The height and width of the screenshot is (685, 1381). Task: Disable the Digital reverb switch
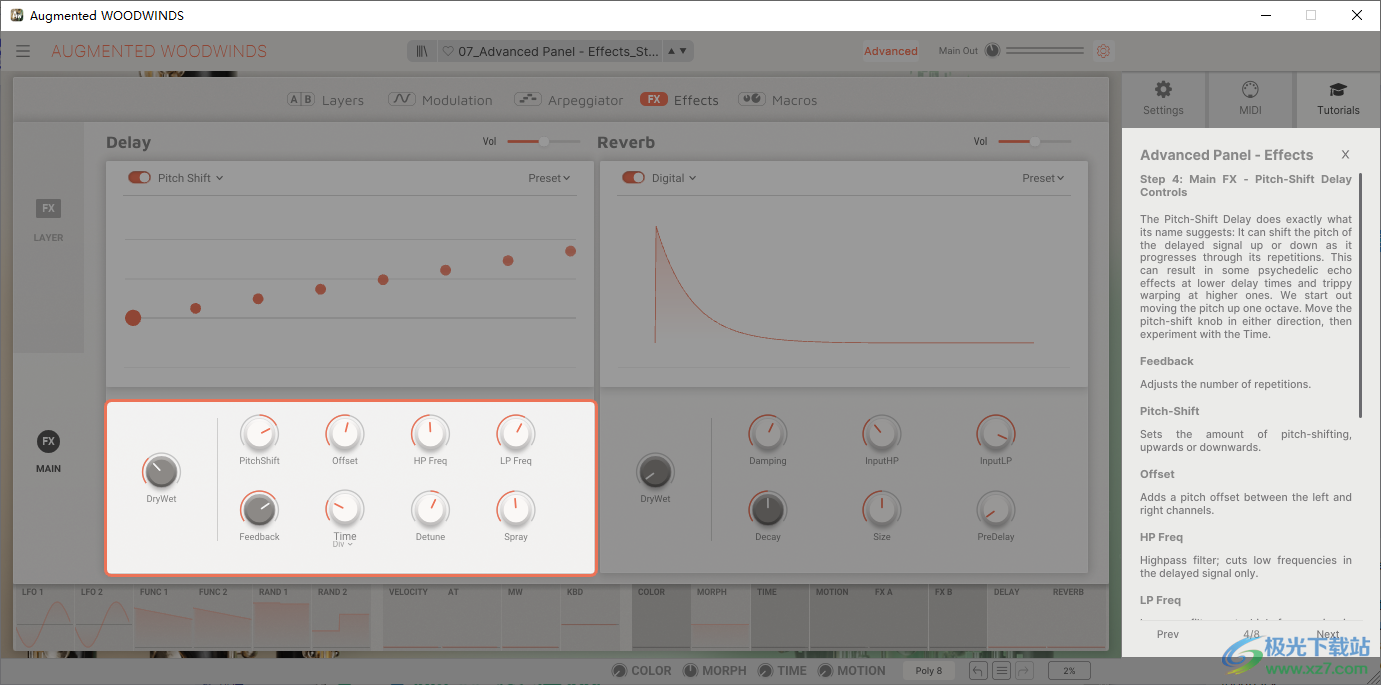[633, 178]
